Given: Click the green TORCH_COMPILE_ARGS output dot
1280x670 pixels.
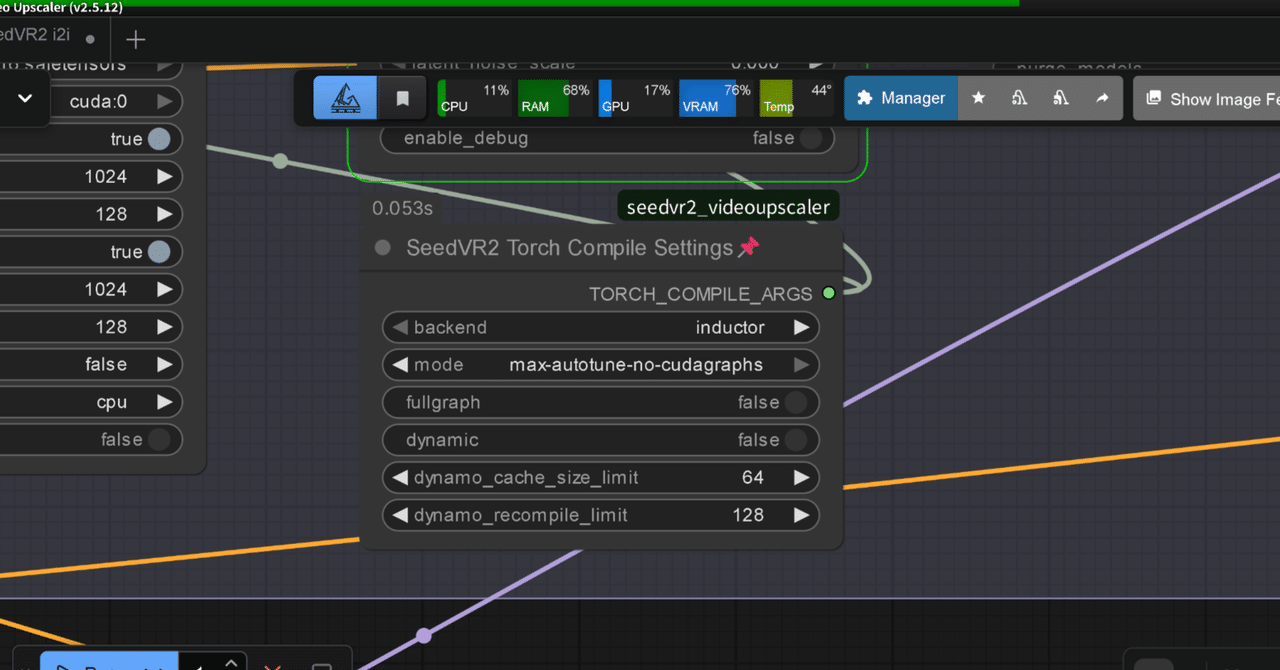Looking at the screenshot, I should (x=828, y=293).
